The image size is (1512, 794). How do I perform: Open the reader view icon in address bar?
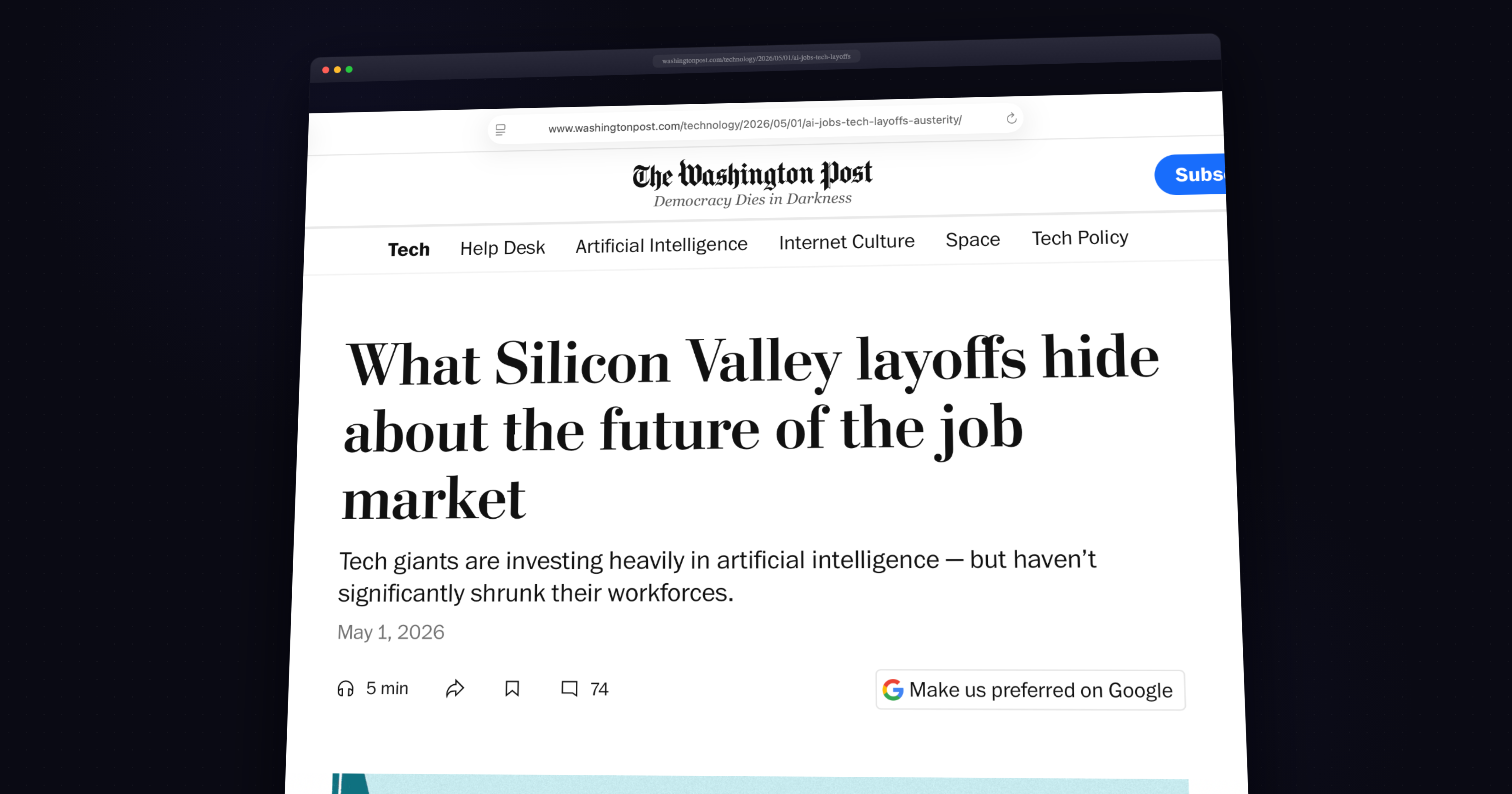[x=501, y=130]
